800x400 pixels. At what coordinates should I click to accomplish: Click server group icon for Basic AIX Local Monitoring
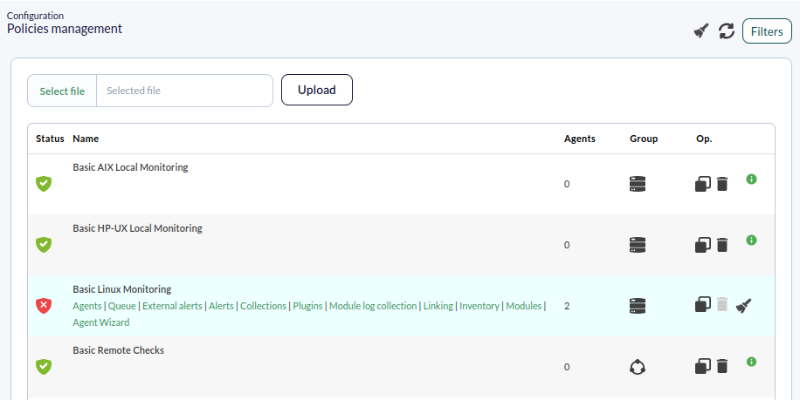637,184
